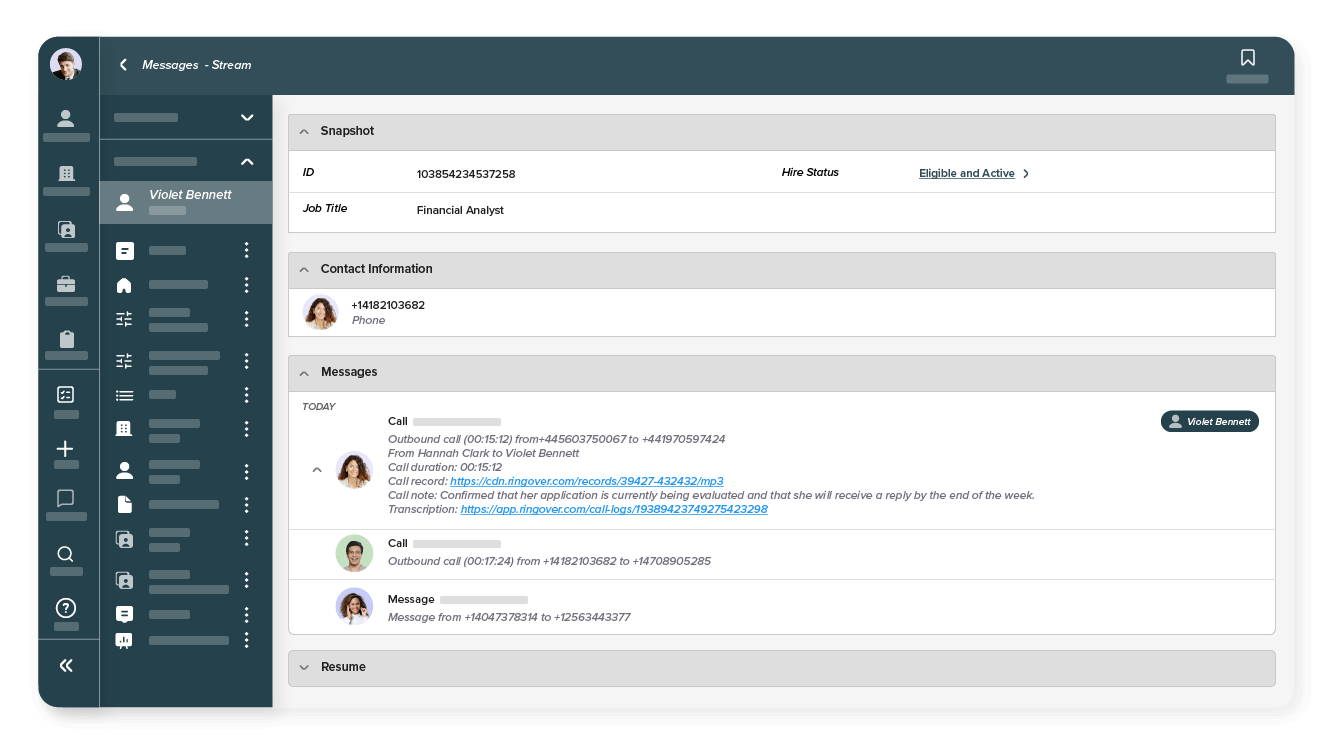This screenshot has height=746, width=1332.
Task: Click the bookmark icon in the top bar
Action: (1247, 57)
